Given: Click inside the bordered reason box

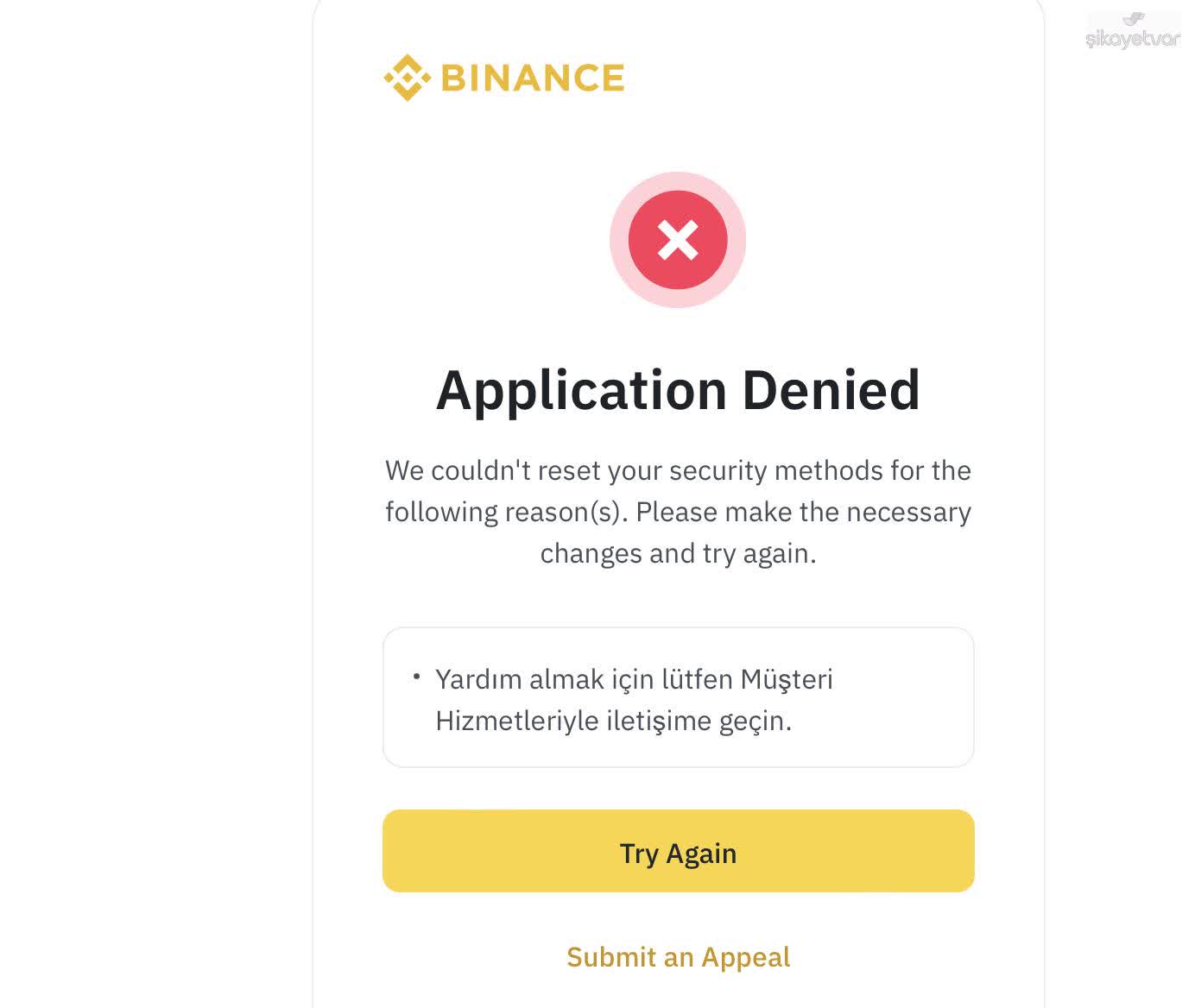Looking at the screenshot, I should (678, 696).
